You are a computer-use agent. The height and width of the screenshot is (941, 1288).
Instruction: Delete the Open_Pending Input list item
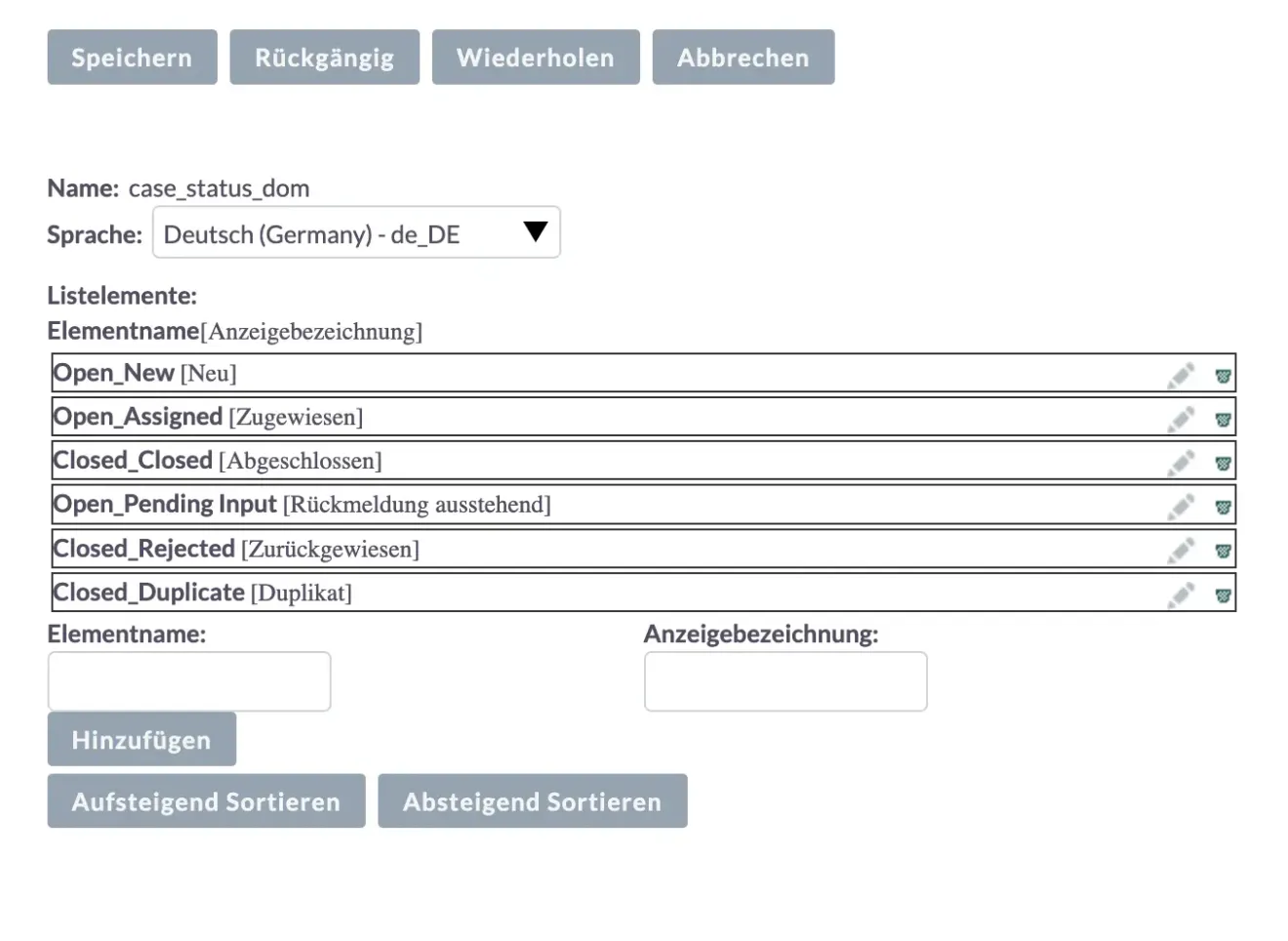(1225, 507)
